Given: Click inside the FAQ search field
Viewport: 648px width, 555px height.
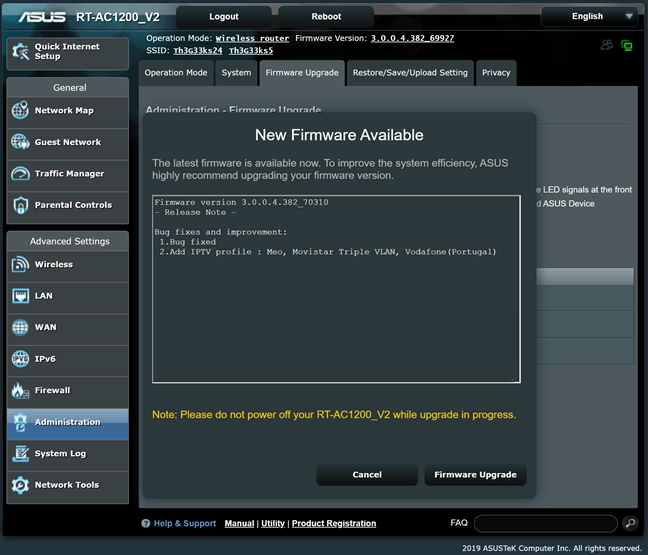Looking at the screenshot, I should point(546,523).
